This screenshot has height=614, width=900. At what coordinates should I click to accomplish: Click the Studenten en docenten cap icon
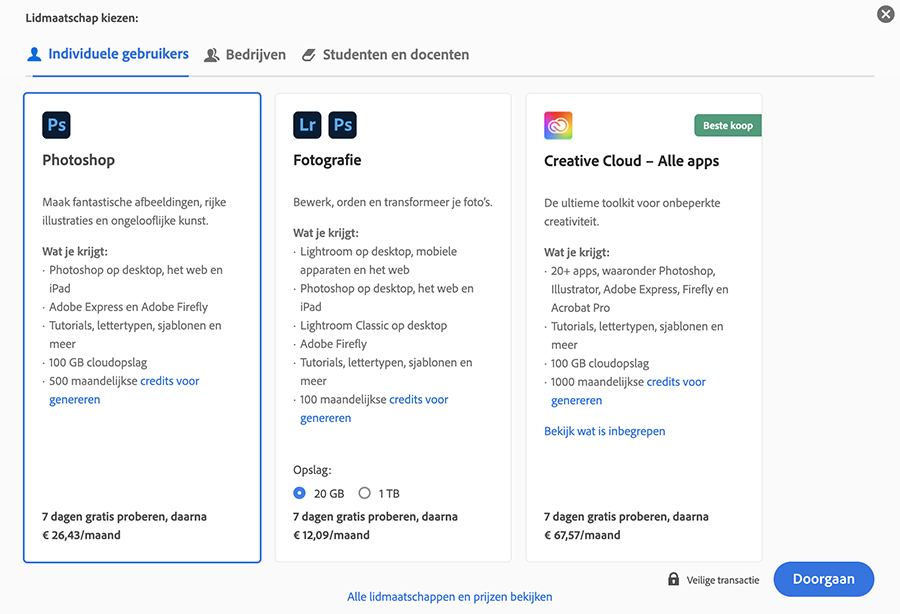pyautogui.click(x=309, y=55)
